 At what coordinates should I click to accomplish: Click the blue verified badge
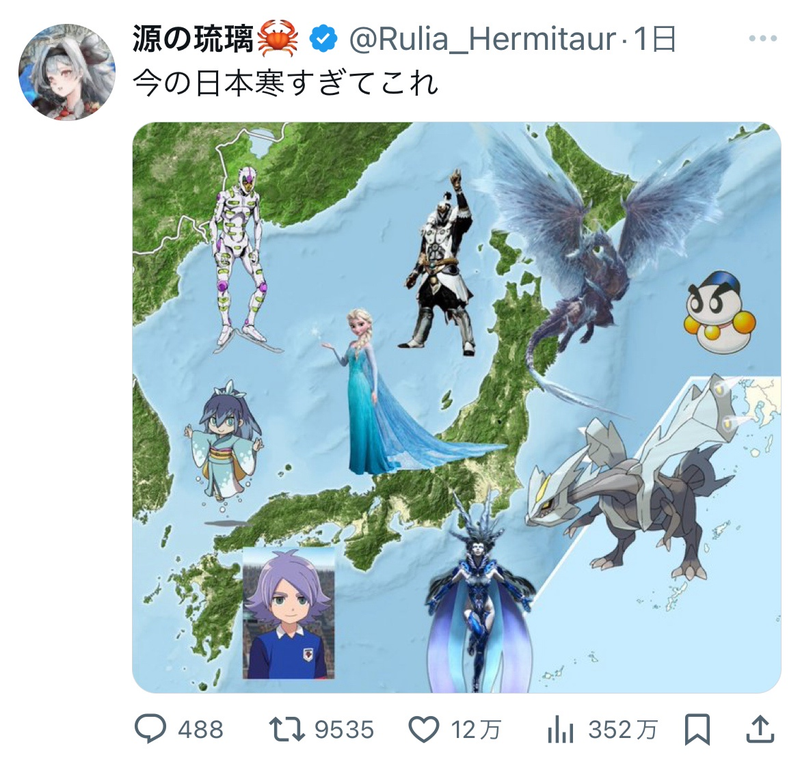coord(323,39)
